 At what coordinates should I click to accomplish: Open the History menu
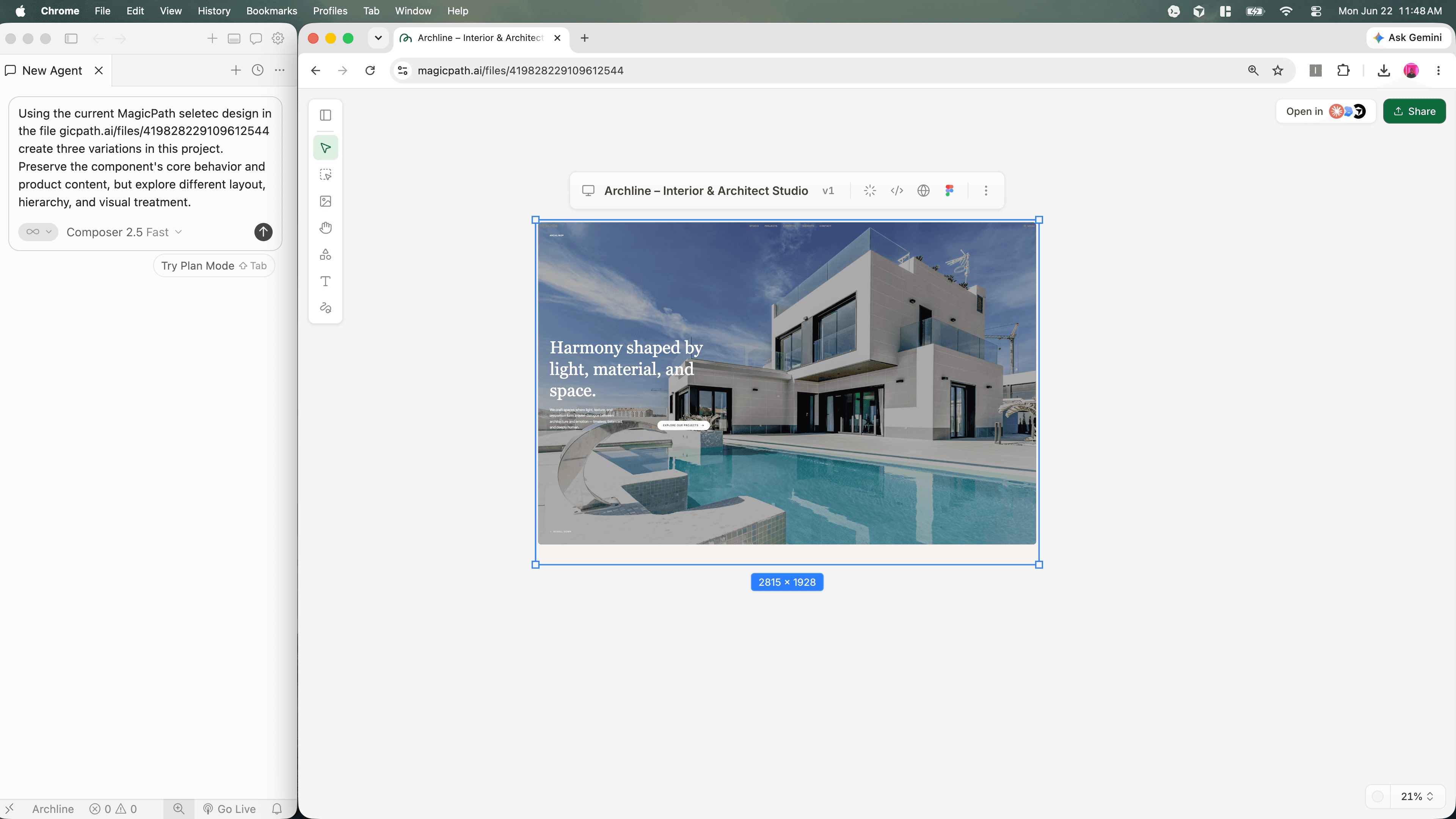click(x=213, y=11)
